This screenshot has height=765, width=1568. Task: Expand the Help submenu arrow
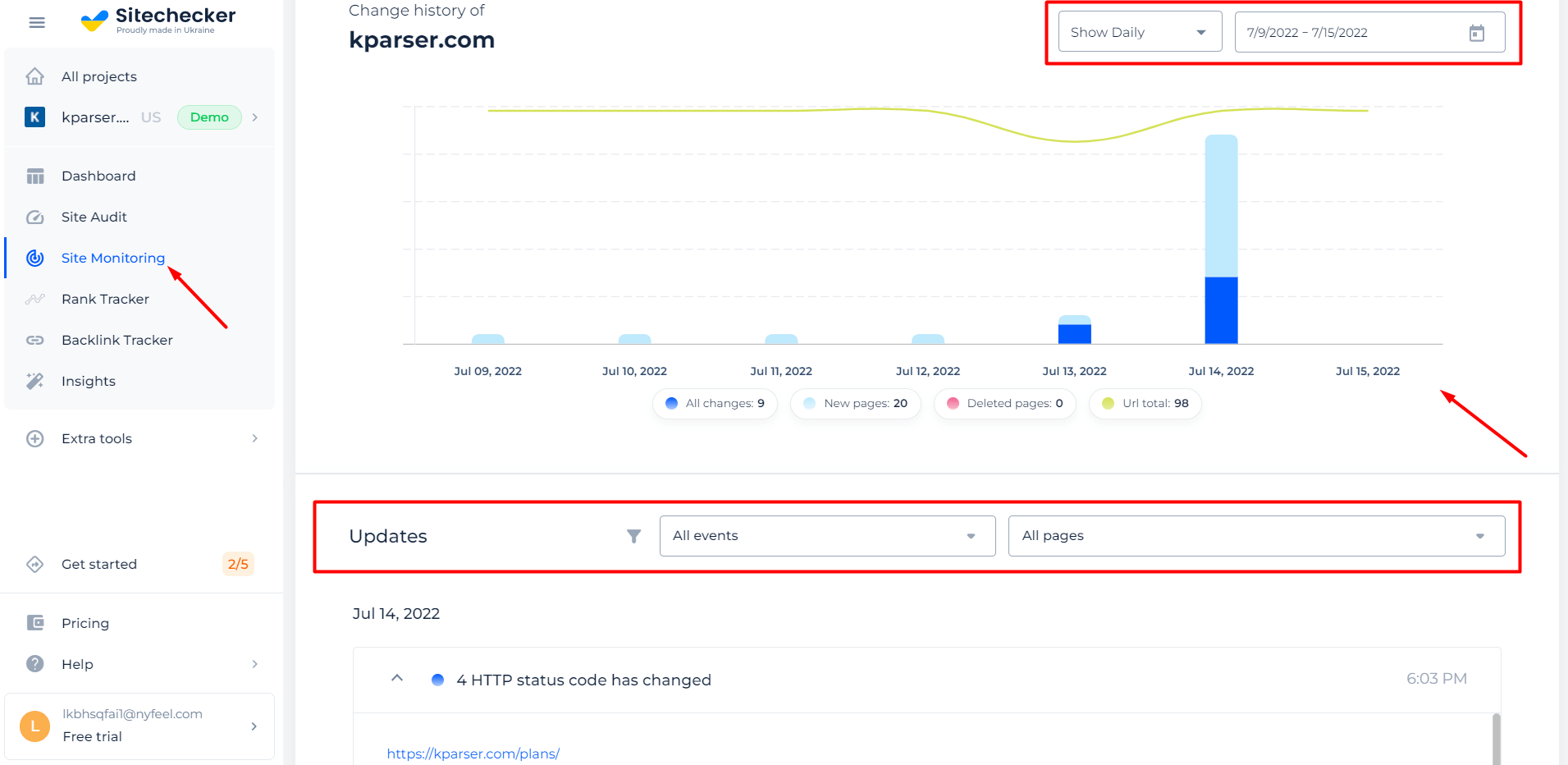click(255, 664)
